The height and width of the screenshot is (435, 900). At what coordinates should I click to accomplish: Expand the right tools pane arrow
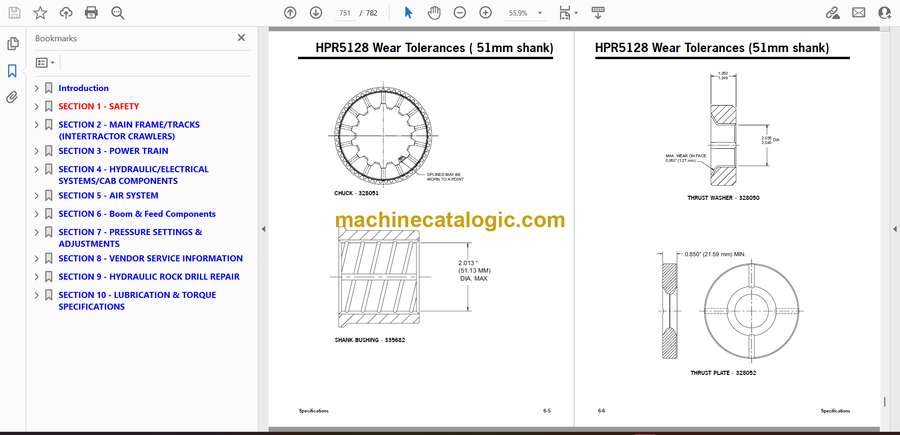pyautogui.click(x=894, y=229)
